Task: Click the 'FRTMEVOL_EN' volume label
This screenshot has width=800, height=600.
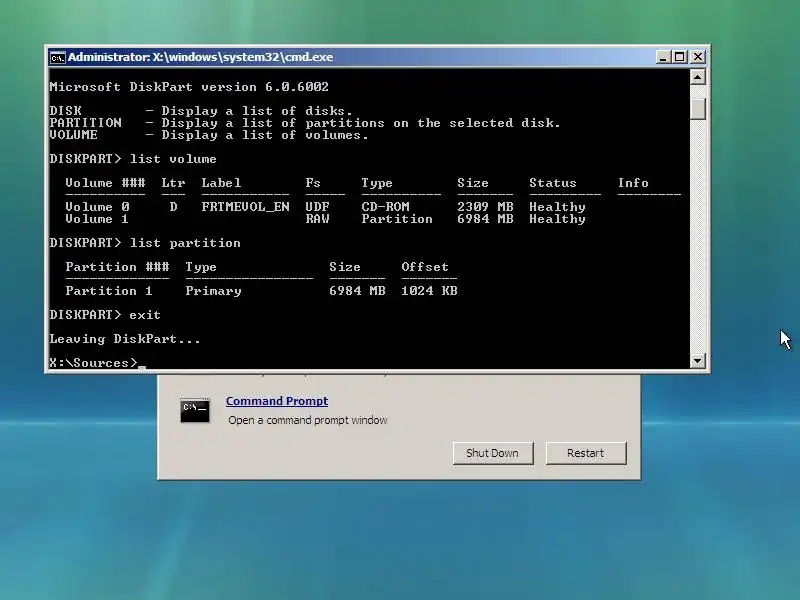Action: pos(245,207)
